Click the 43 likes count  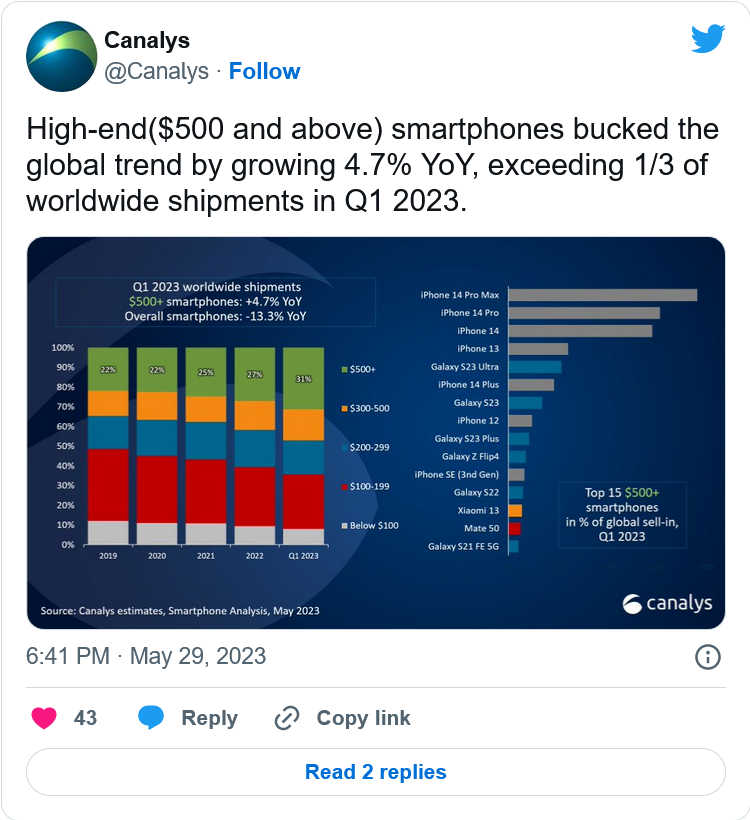click(x=85, y=718)
